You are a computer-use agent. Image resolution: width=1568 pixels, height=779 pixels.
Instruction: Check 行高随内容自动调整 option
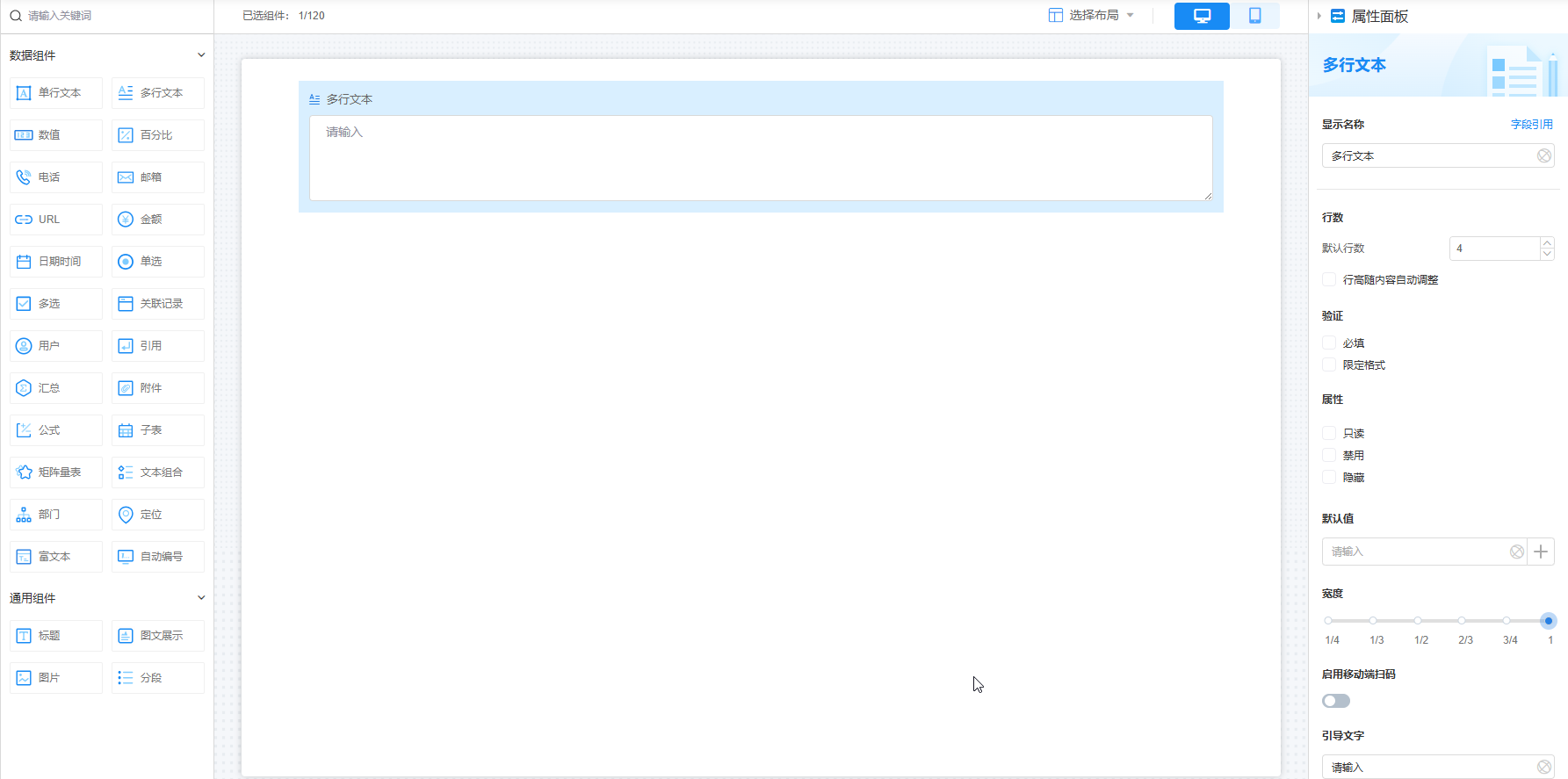(x=1329, y=279)
